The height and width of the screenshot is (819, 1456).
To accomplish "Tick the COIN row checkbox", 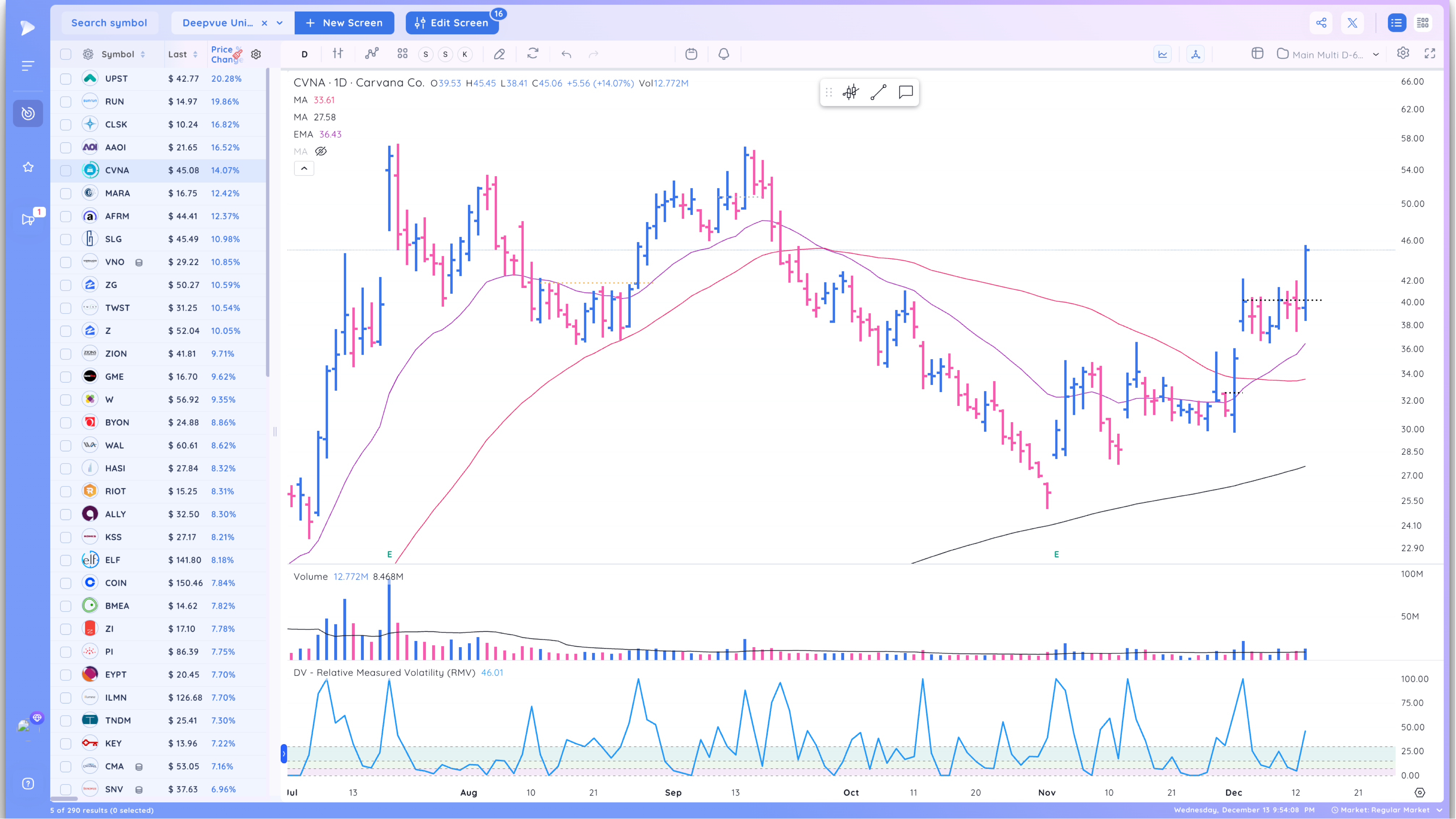I will click(65, 583).
